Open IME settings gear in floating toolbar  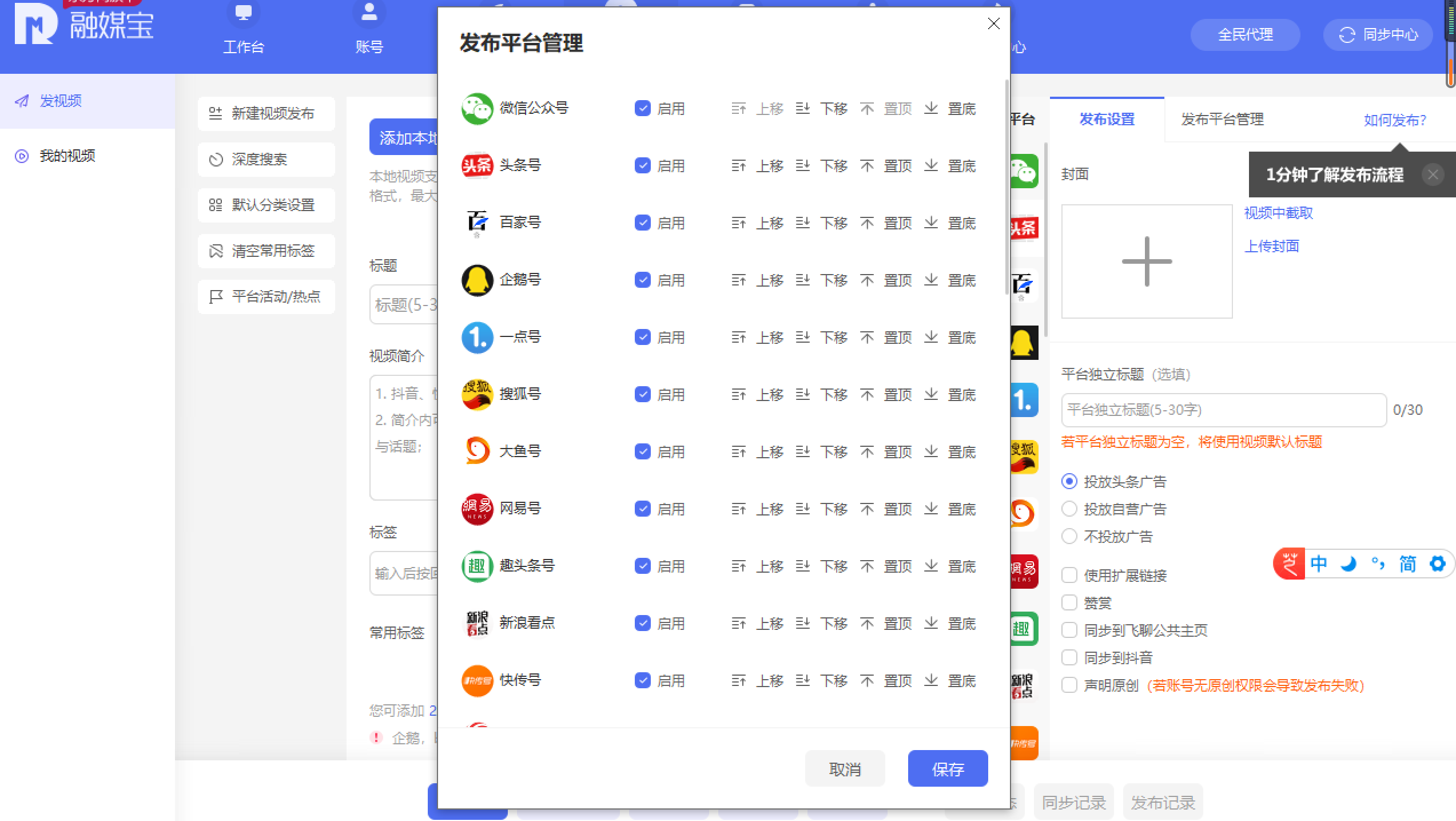[1437, 564]
